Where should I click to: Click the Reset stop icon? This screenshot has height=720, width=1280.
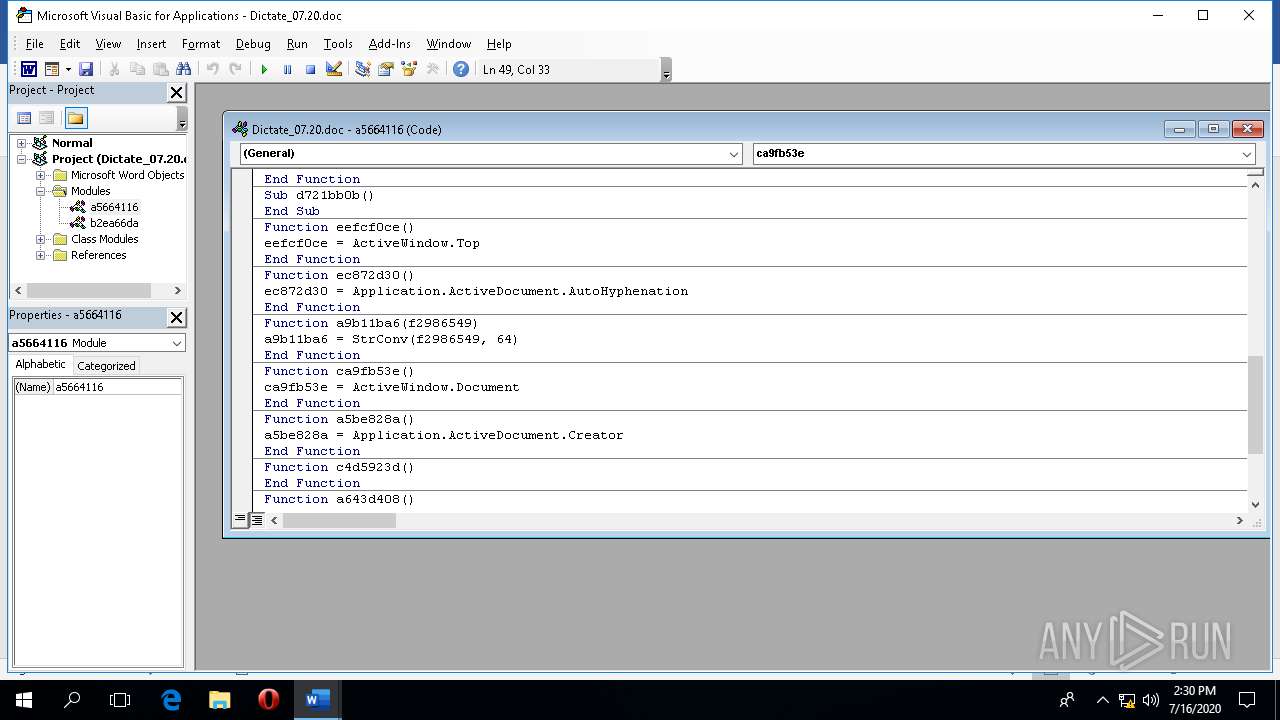coord(310,69)
